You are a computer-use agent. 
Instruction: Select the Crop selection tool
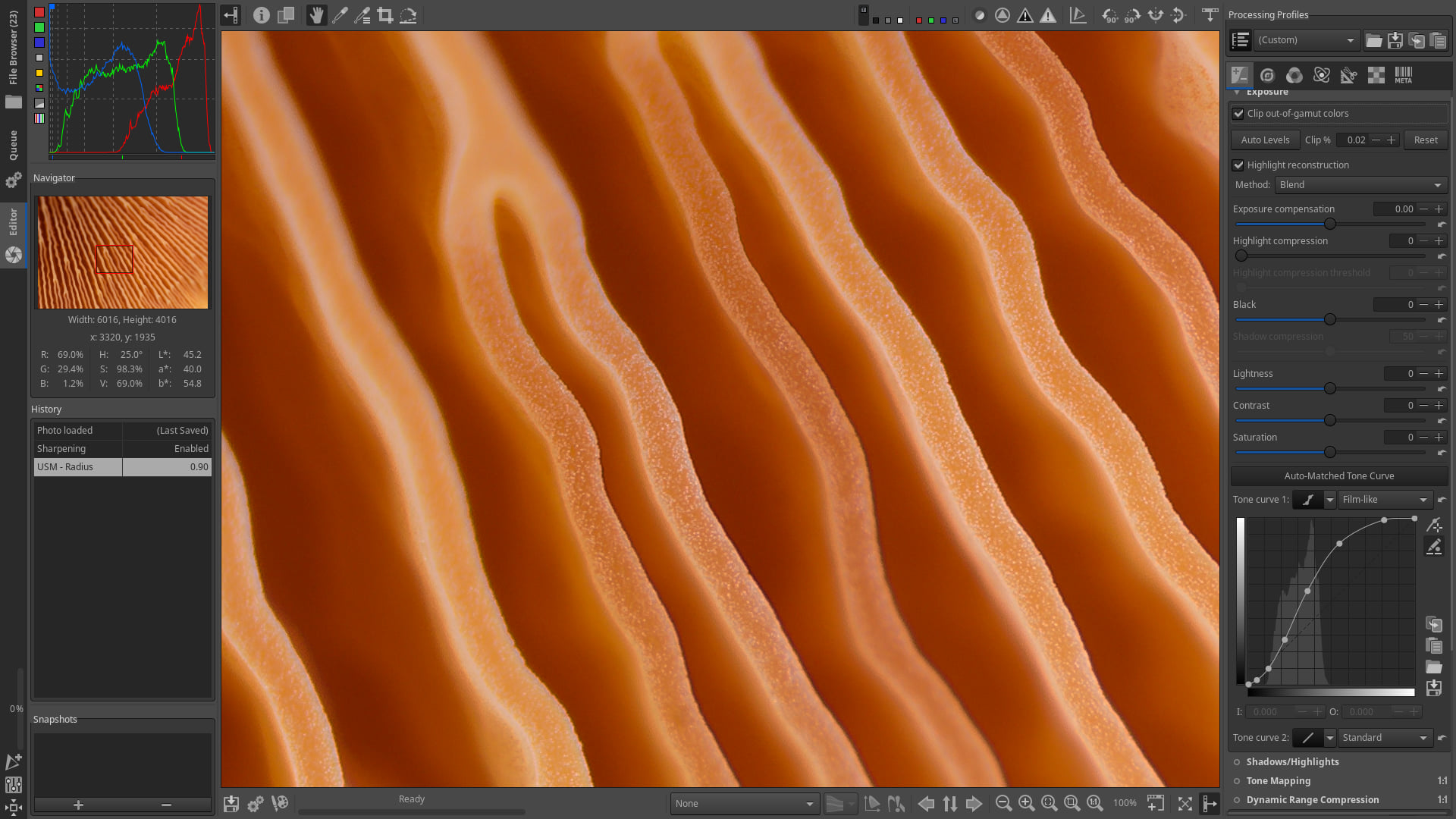click(385, 15)
